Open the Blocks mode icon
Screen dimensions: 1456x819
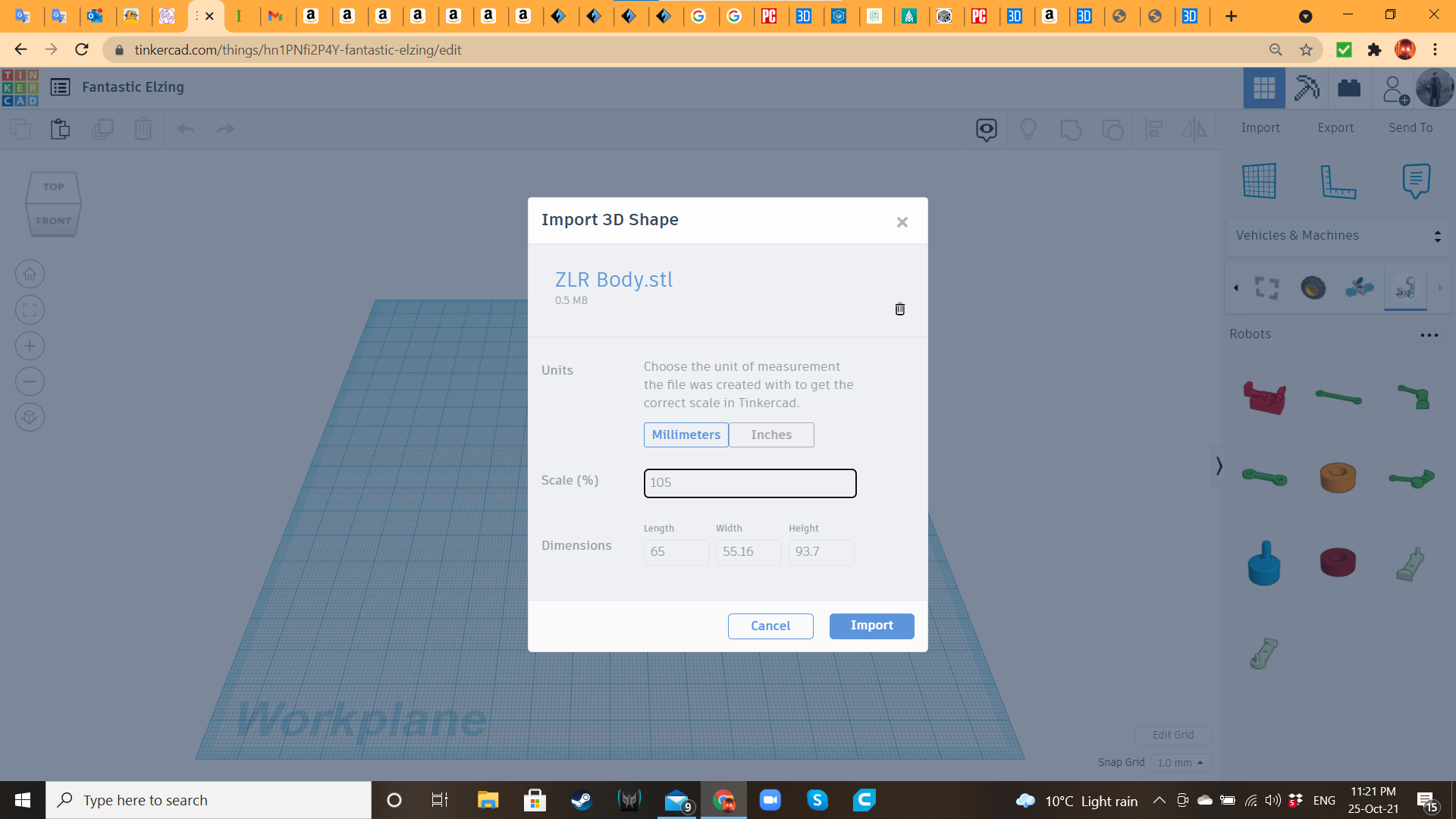coord(1307,88)
